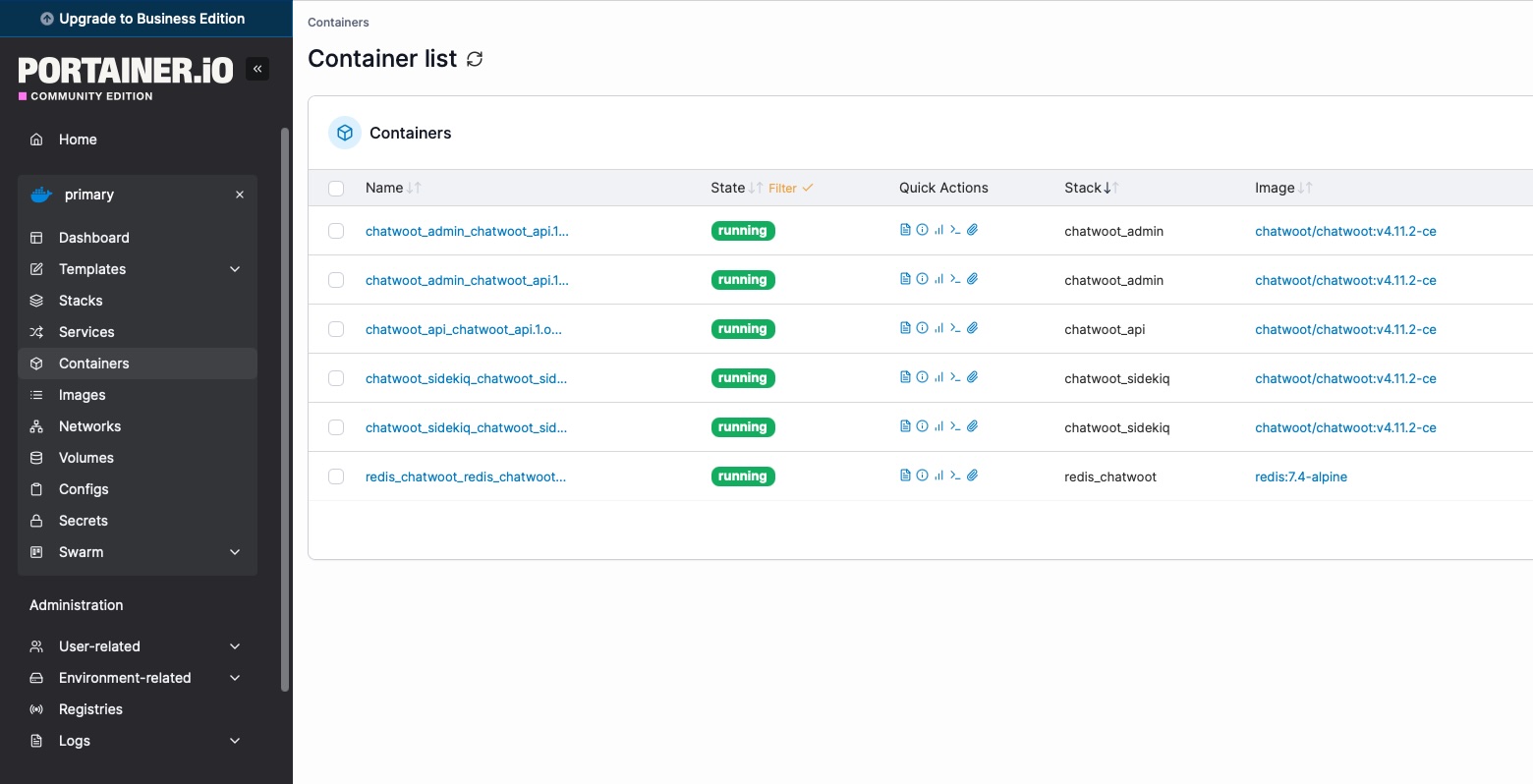This screenshot has height=784, width=1533.
Task: Click attach icon for first chatwoot_sidekiq container
Action: [x=972, y=377]
